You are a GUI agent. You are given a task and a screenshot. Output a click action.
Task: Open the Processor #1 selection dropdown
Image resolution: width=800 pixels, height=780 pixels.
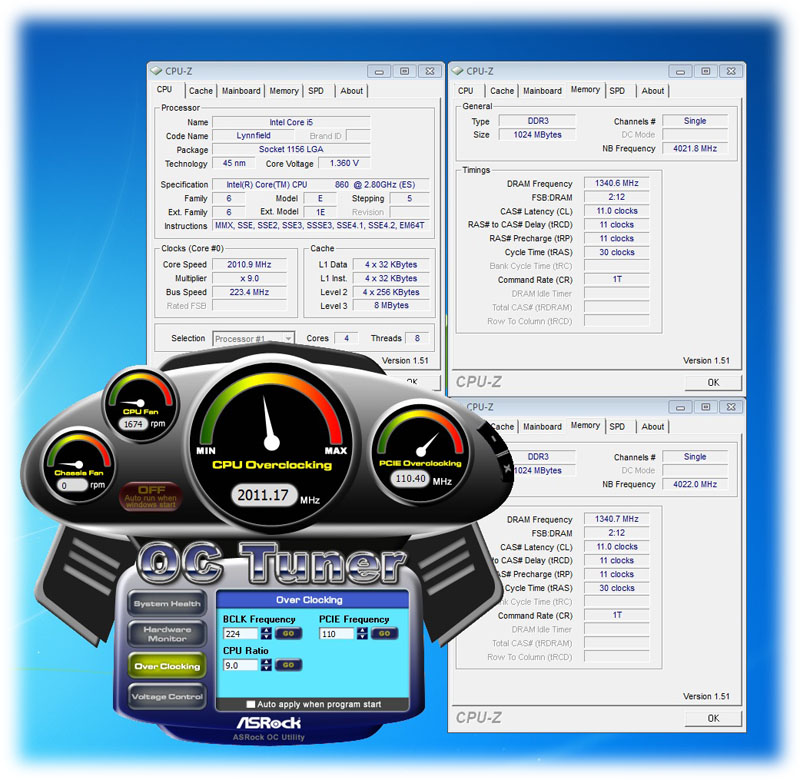(254, 339)
